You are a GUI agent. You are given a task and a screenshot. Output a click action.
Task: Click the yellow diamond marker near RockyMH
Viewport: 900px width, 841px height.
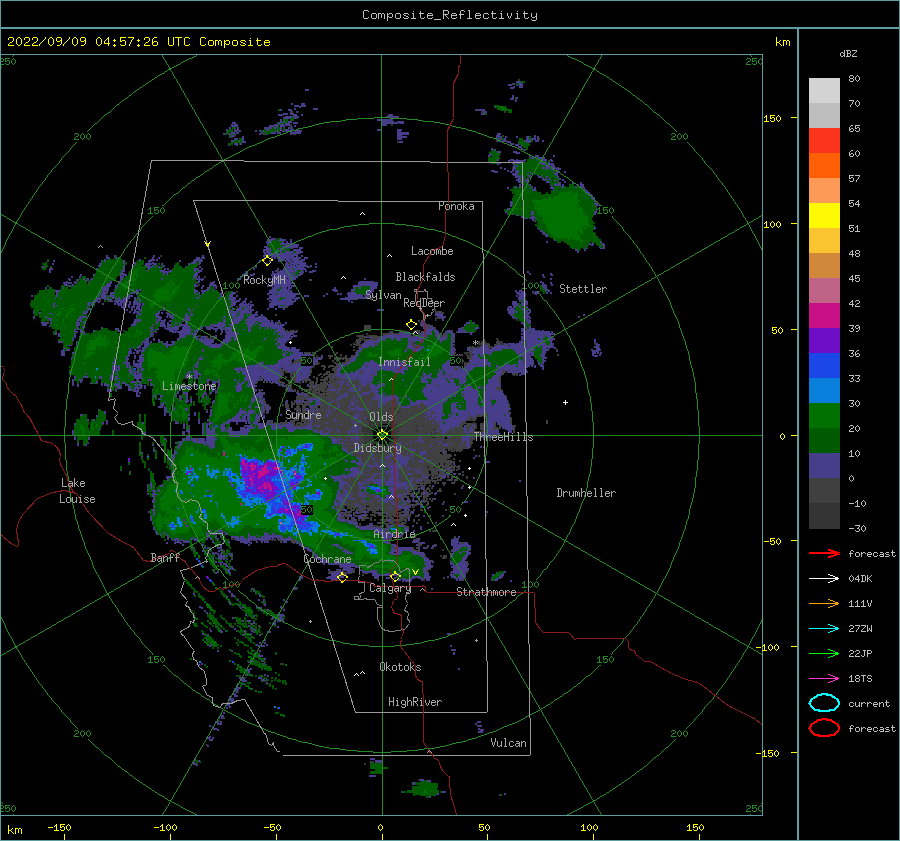tap(267, 261)
